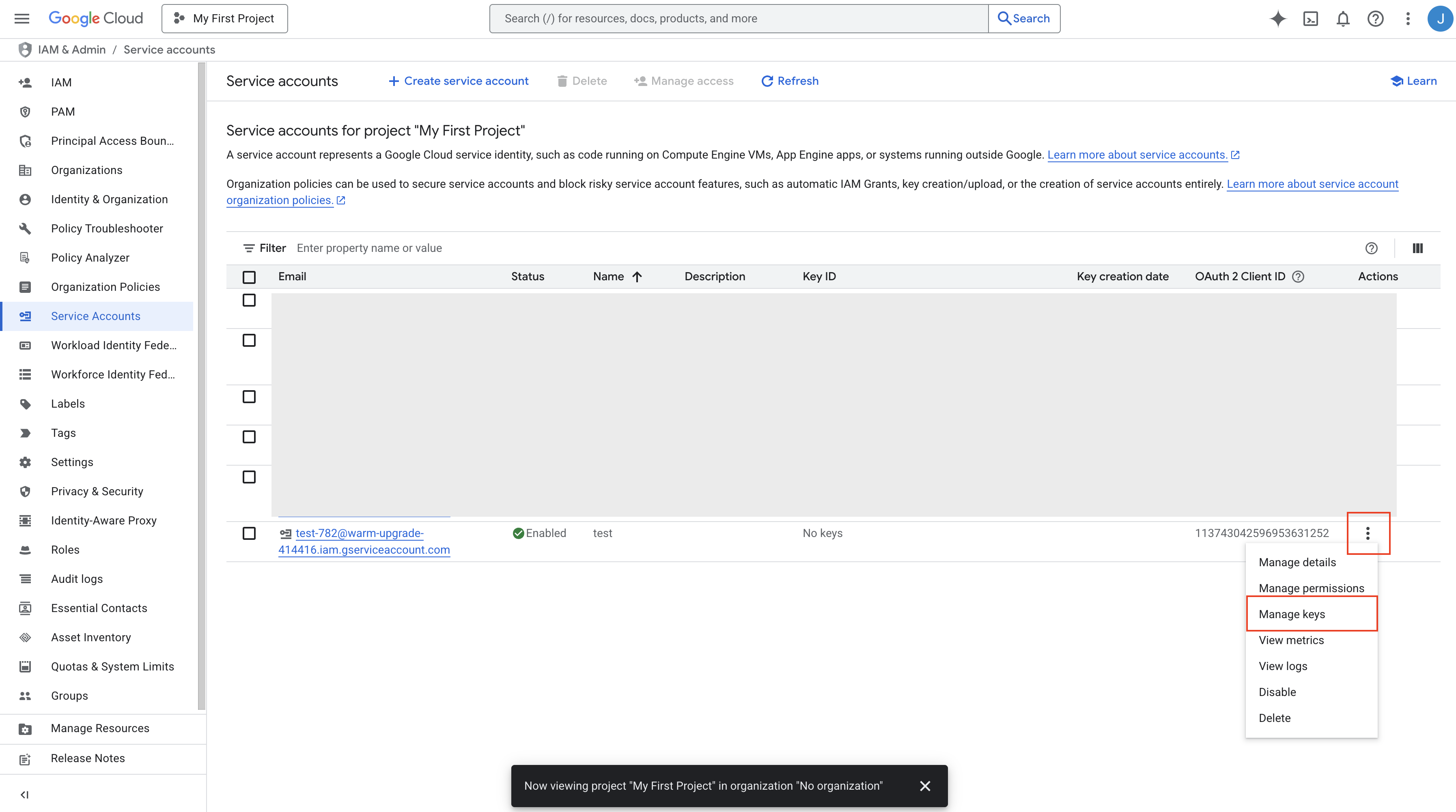Open the account avatar J
The height and width of the screenshot is (812, 1456).
1440,19
